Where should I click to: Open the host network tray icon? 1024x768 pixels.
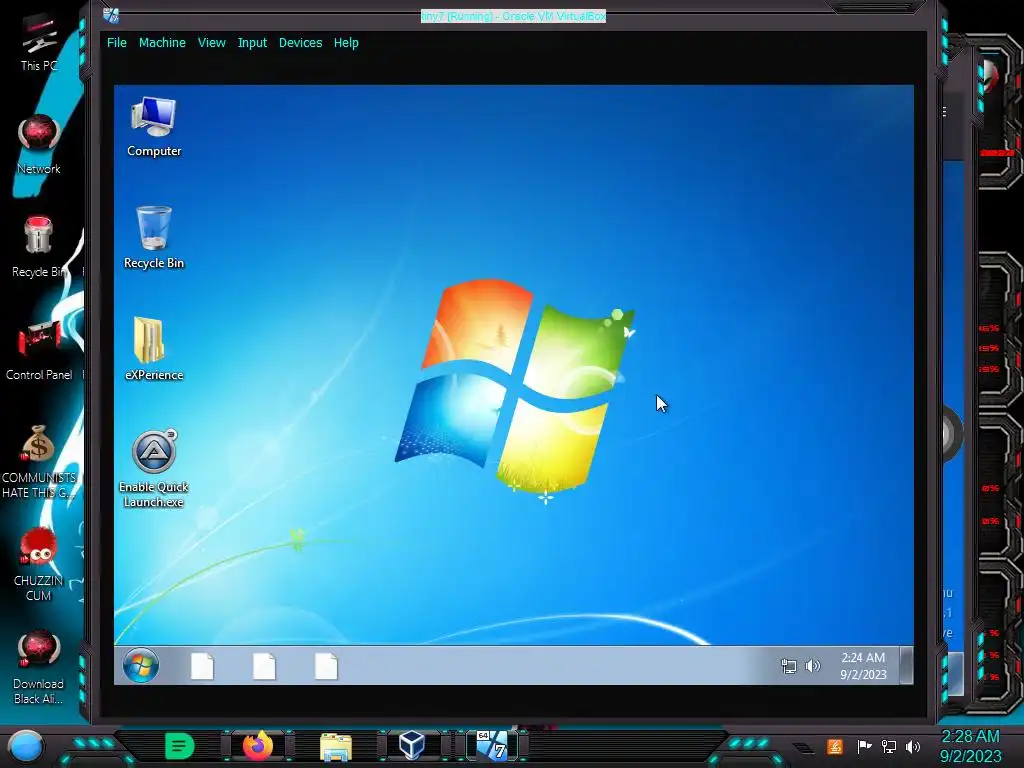(889, 746)
